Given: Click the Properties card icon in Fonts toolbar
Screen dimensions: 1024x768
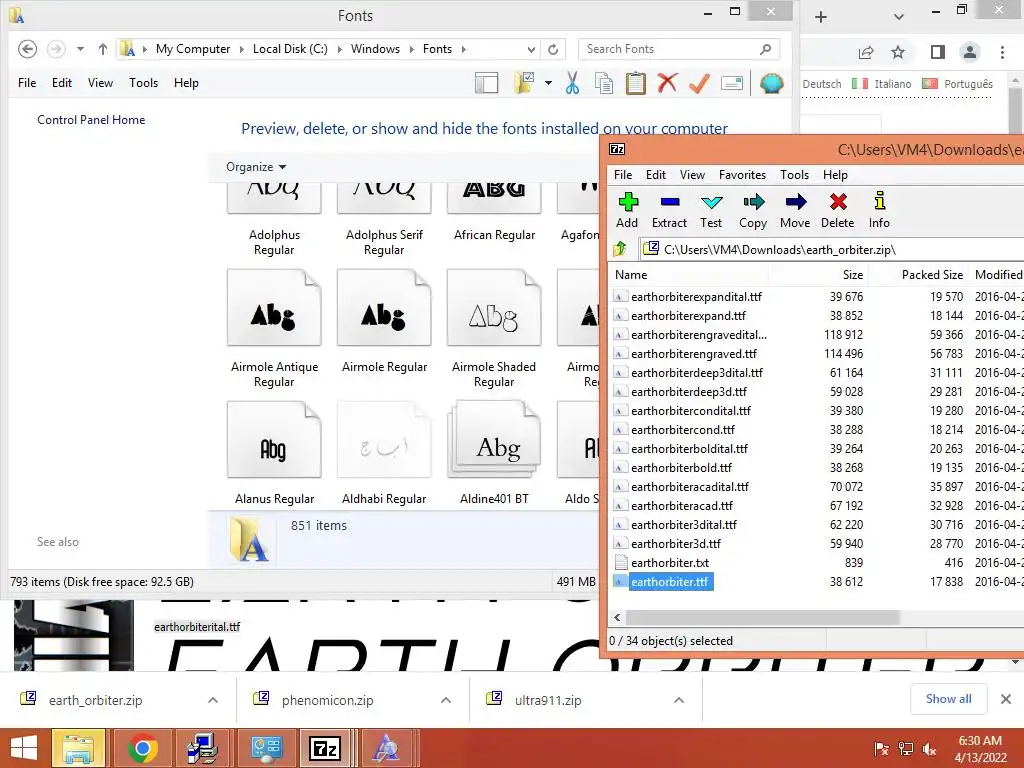Looking at the screenshot, I should pyautogui.click(x=732, y=84).
